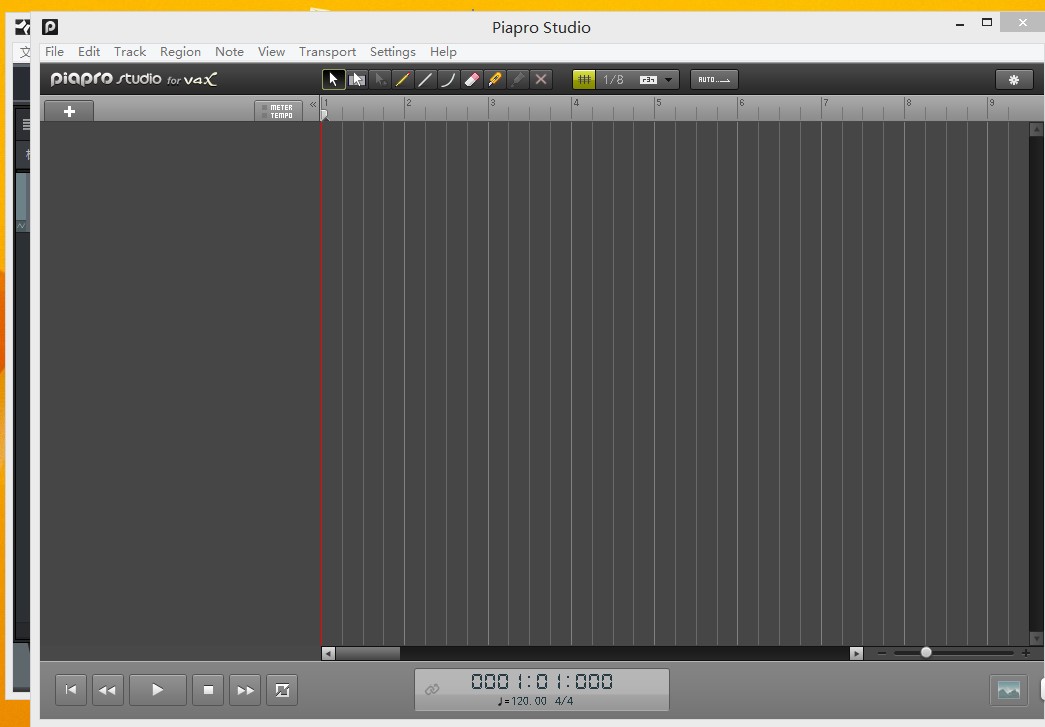Open the Transport menu

coord(327,52)
